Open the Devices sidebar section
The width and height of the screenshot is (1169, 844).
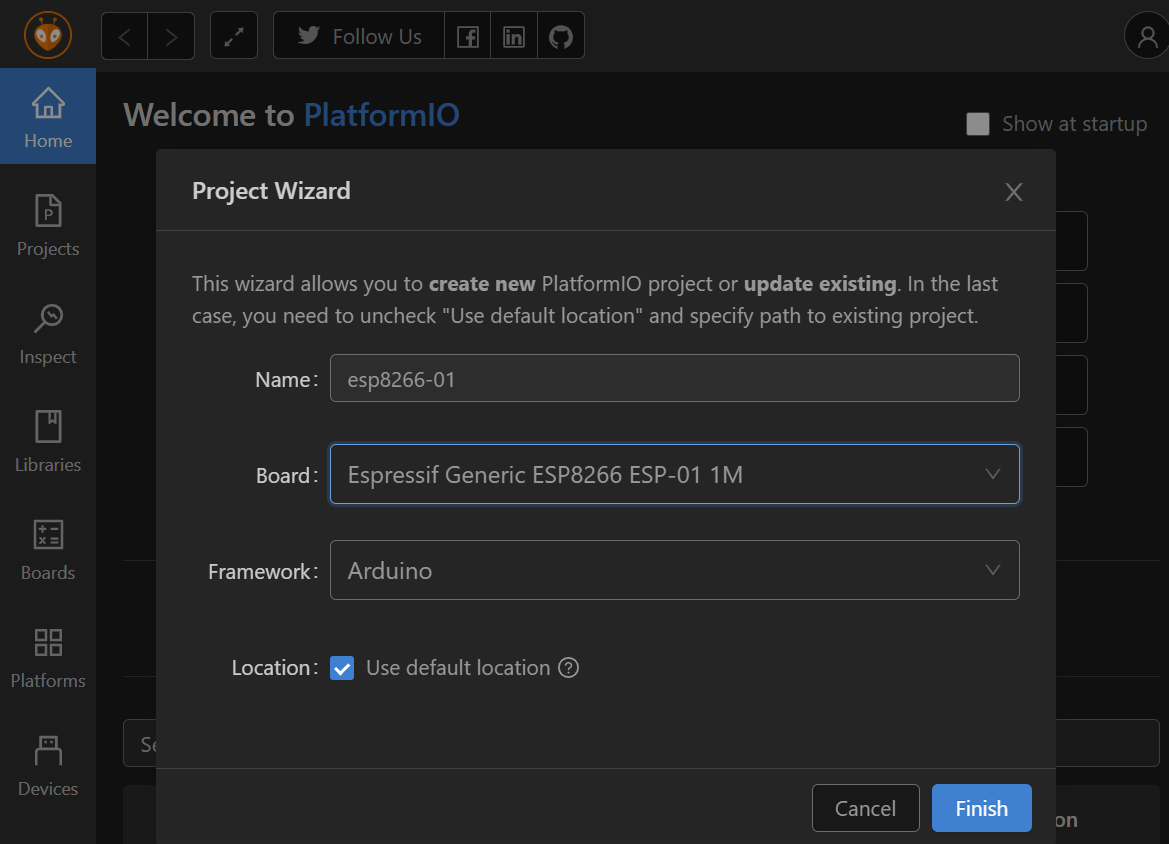(48, 765)
